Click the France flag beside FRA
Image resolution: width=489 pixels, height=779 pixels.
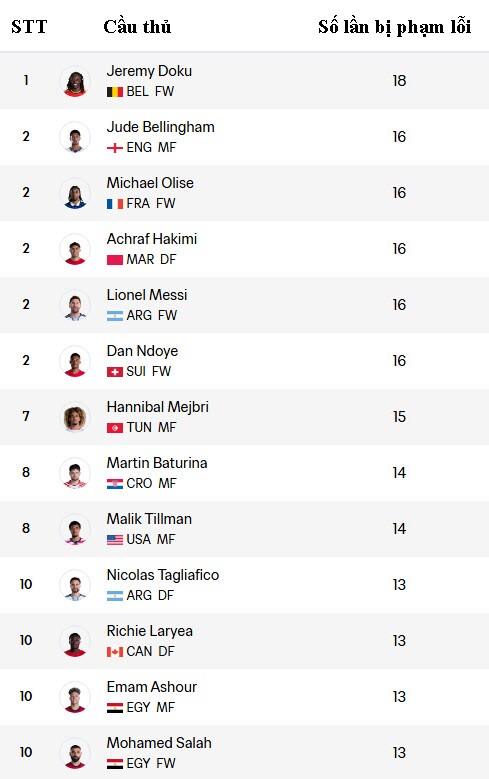coord(115,204)
